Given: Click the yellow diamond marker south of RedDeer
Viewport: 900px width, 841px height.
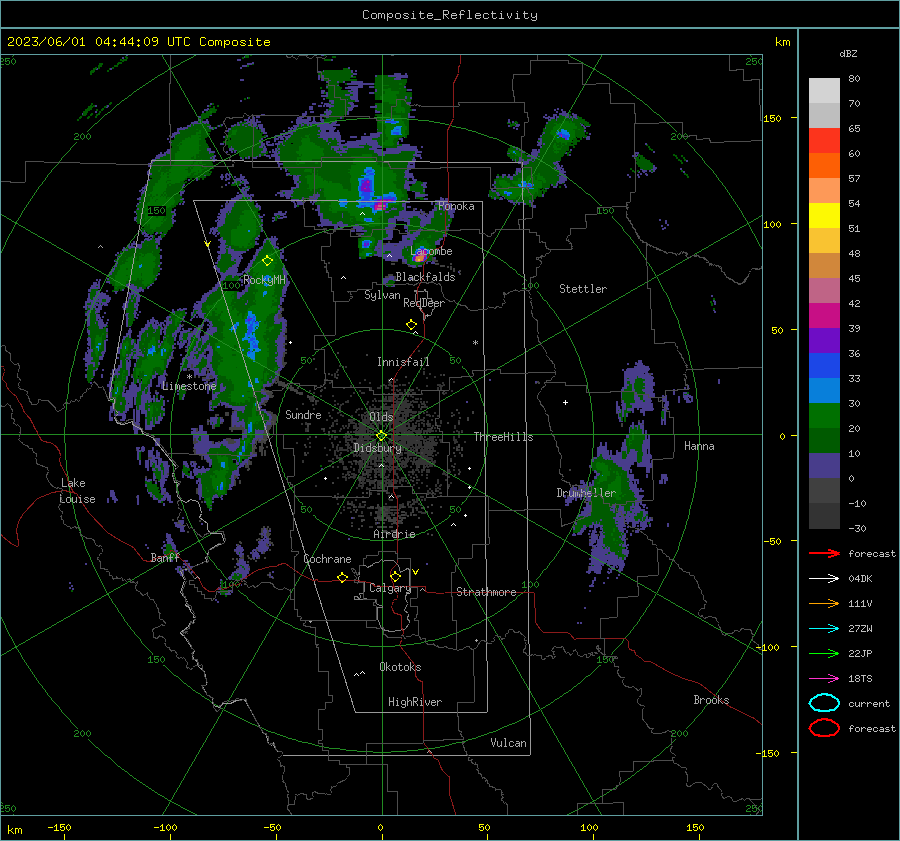Looking at the screenshot, I should pyautogui.click(x=411, y=325).
